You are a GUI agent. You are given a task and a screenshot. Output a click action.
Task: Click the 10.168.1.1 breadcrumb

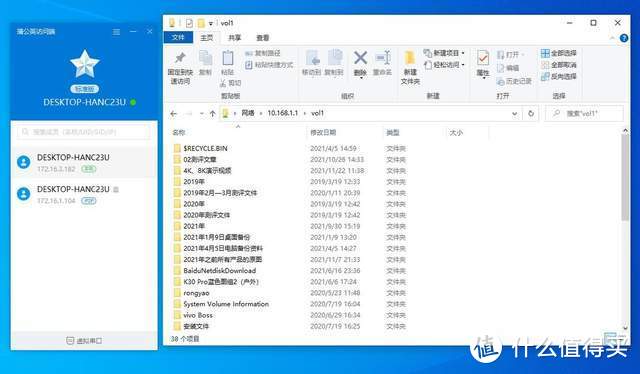tap(282, 113)
